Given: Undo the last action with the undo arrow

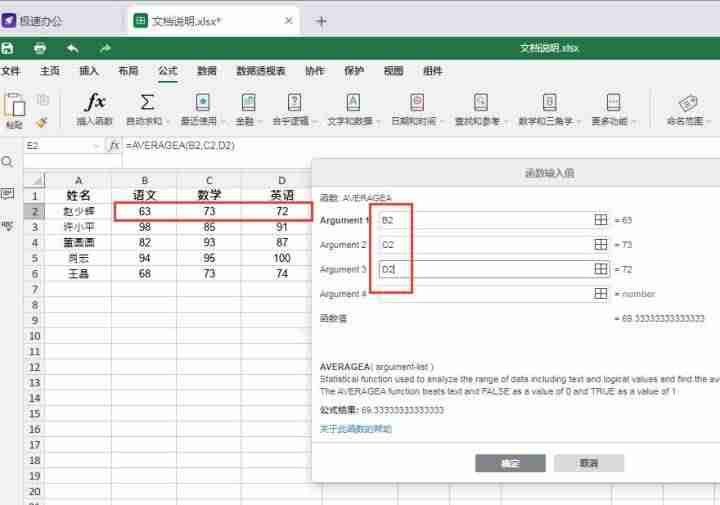Looking at the screenshot, I should (73, 48).
